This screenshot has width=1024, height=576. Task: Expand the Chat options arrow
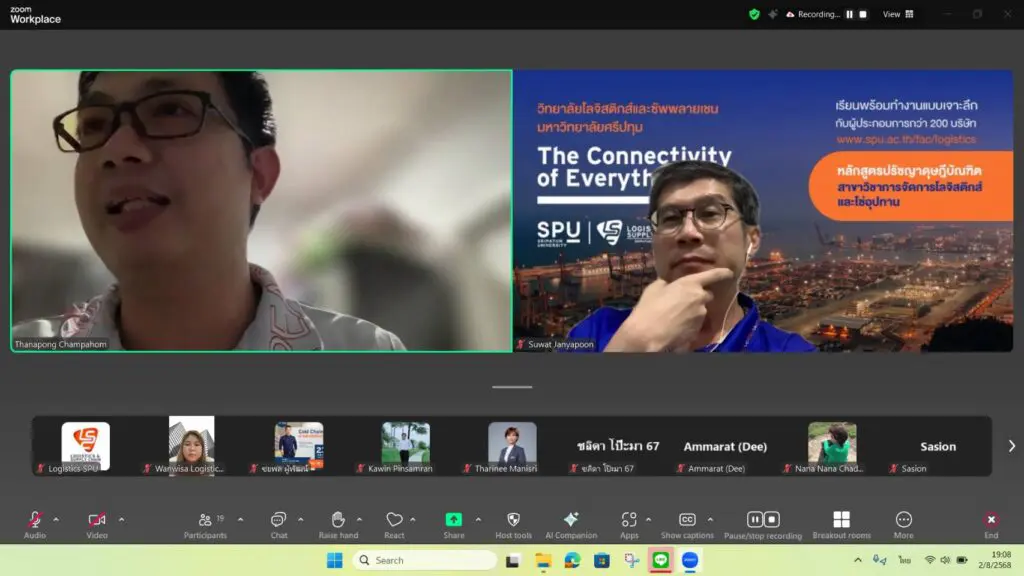point(300,519)
